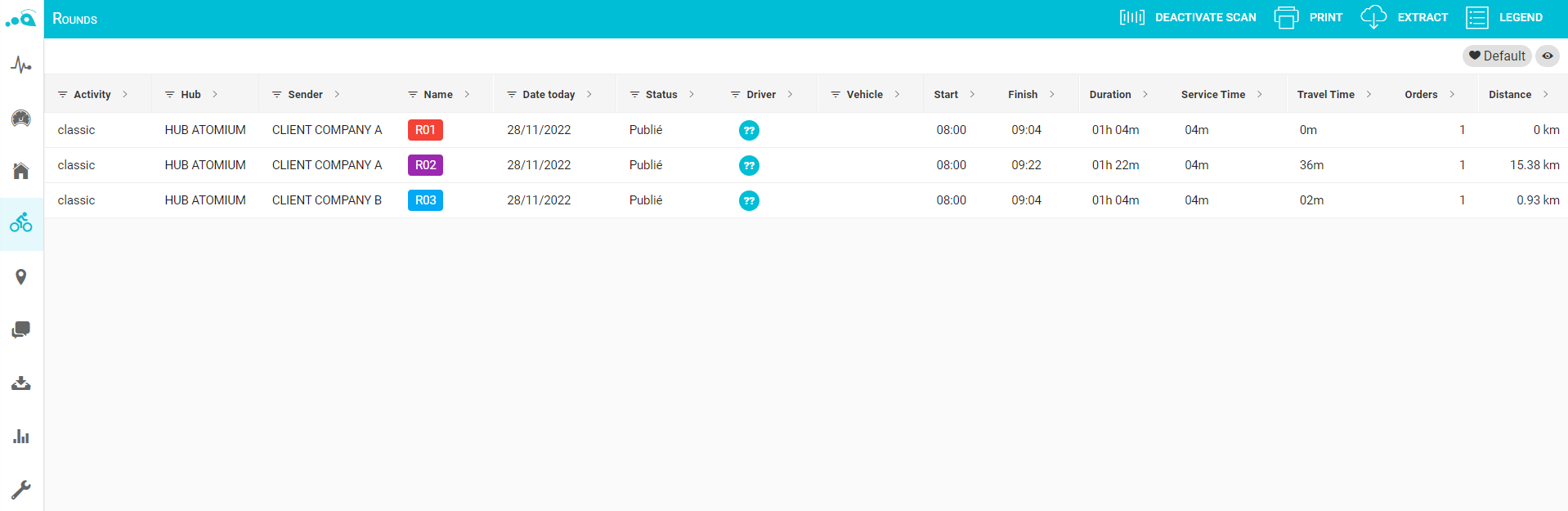This screenshot has height=511, width=1568.
Task: Click the Extract menu item
Action: pos(1404,17)
